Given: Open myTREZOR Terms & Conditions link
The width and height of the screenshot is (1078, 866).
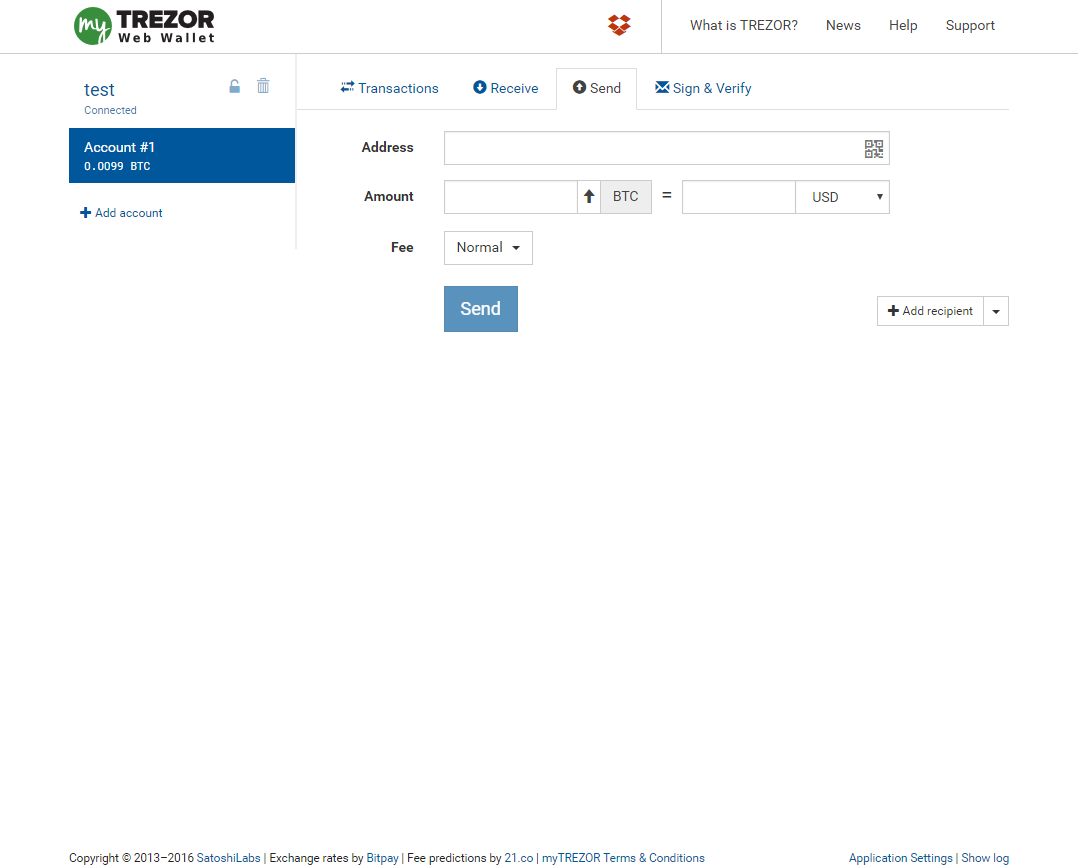Looking at the screenshot, I should click(623, 858).
